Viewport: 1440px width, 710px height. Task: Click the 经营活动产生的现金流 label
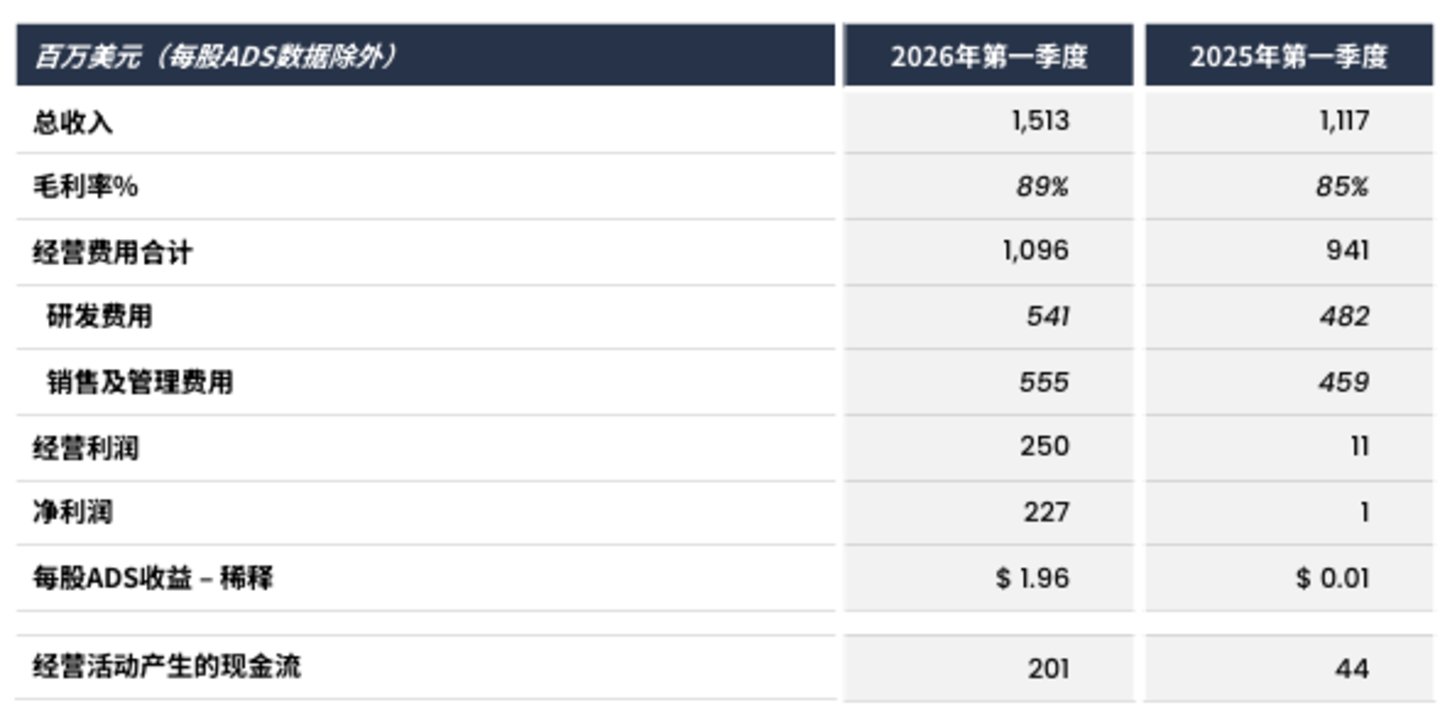166,666
